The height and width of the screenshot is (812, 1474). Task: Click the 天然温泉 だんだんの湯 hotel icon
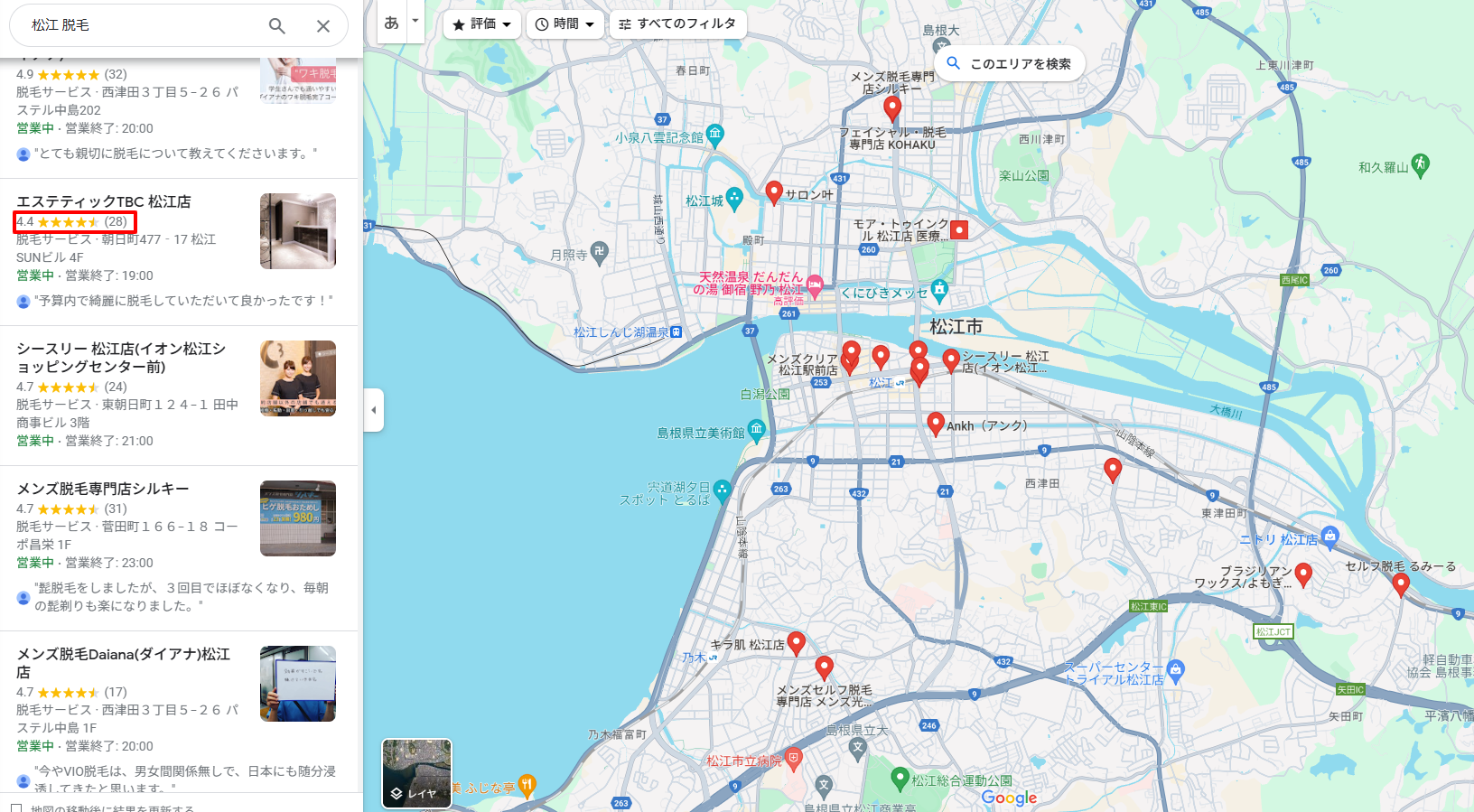coord(815,286)
